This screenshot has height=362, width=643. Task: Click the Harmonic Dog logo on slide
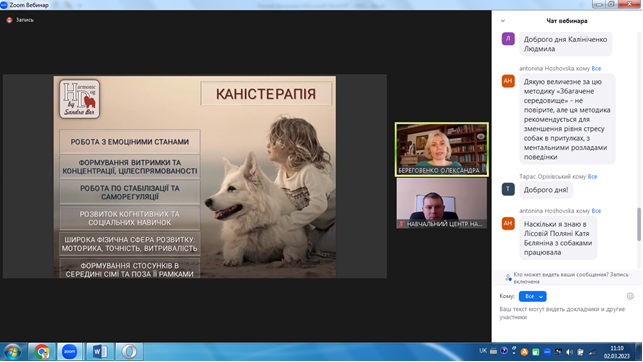click(80, 99)
